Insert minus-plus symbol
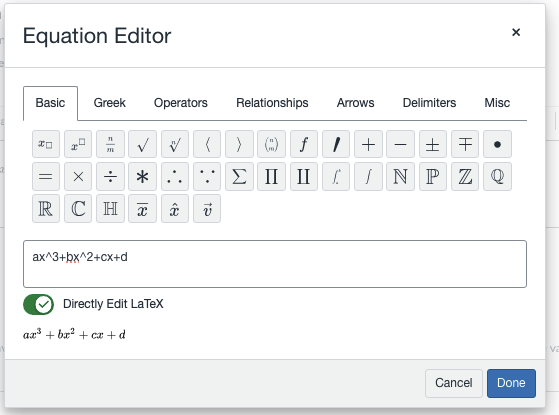The image size is (559, 415). [x=465, y=144]
